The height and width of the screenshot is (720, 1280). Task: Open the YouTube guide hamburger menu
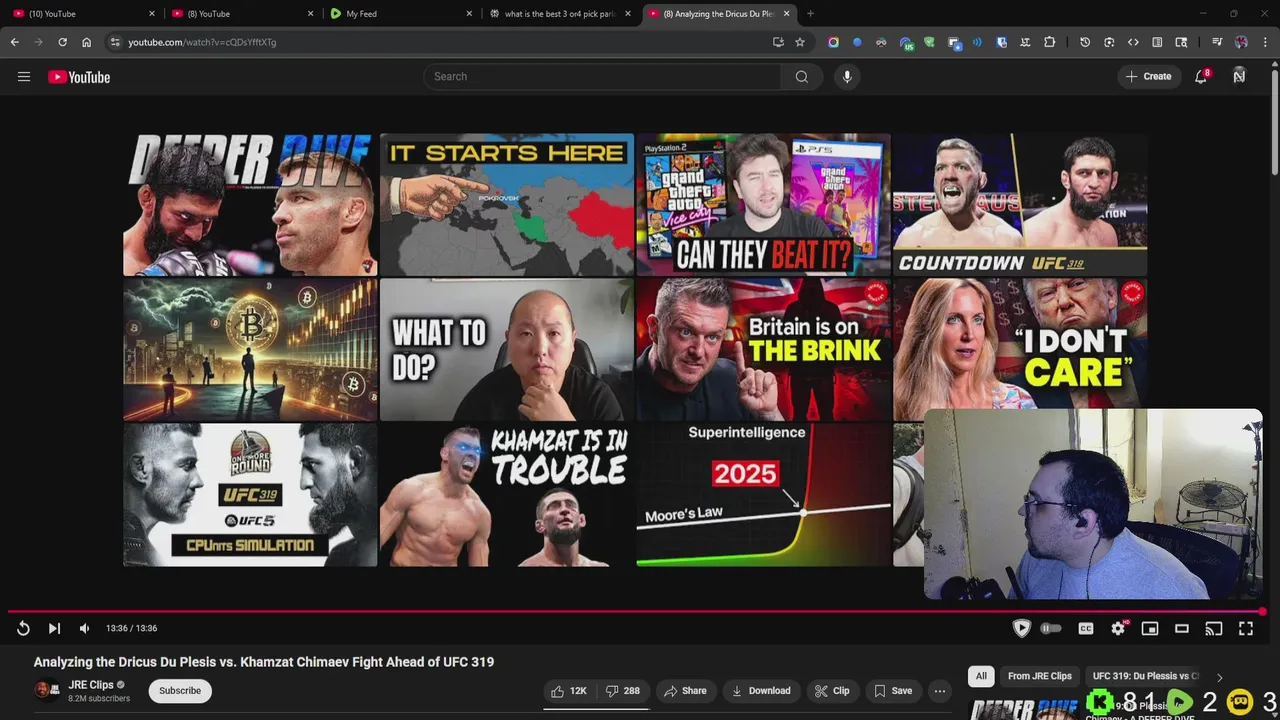(24, 77)
